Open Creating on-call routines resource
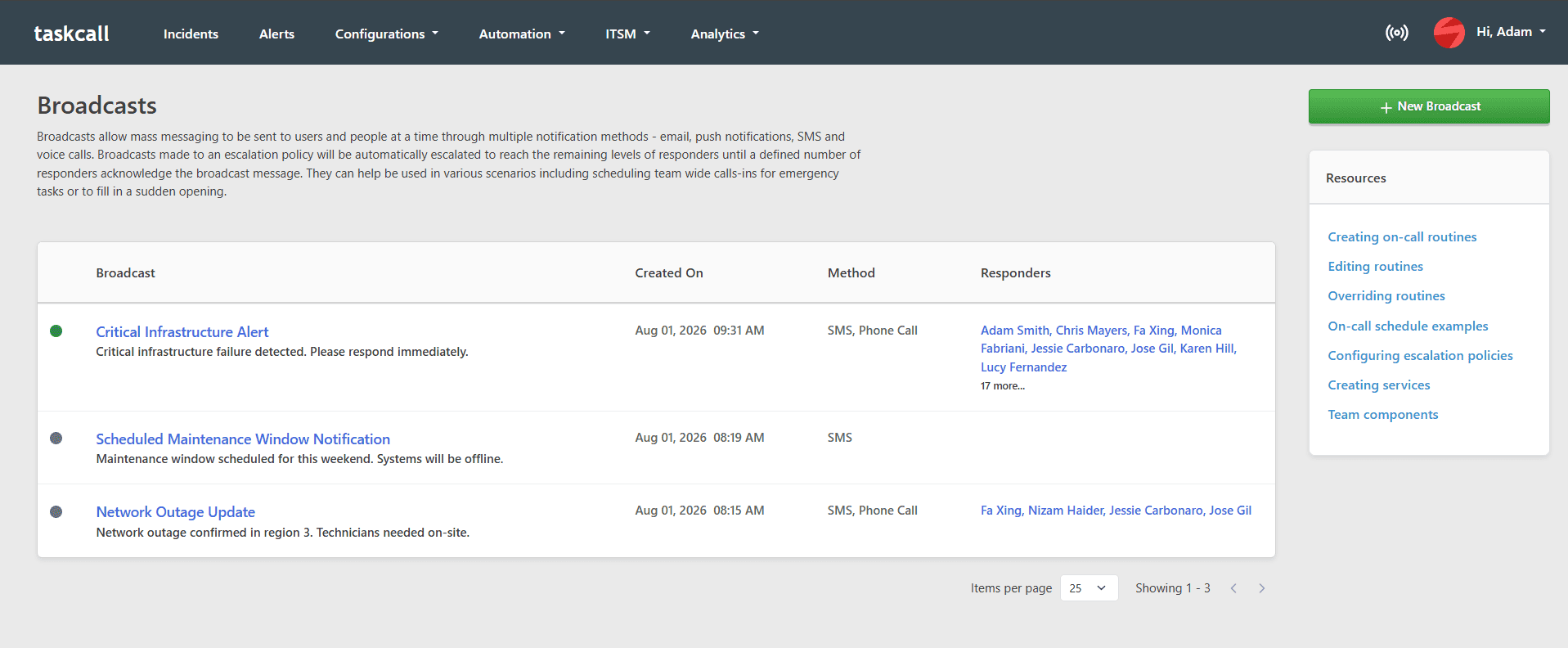This screenshot has height=648, width=1568. (1402, 237)
